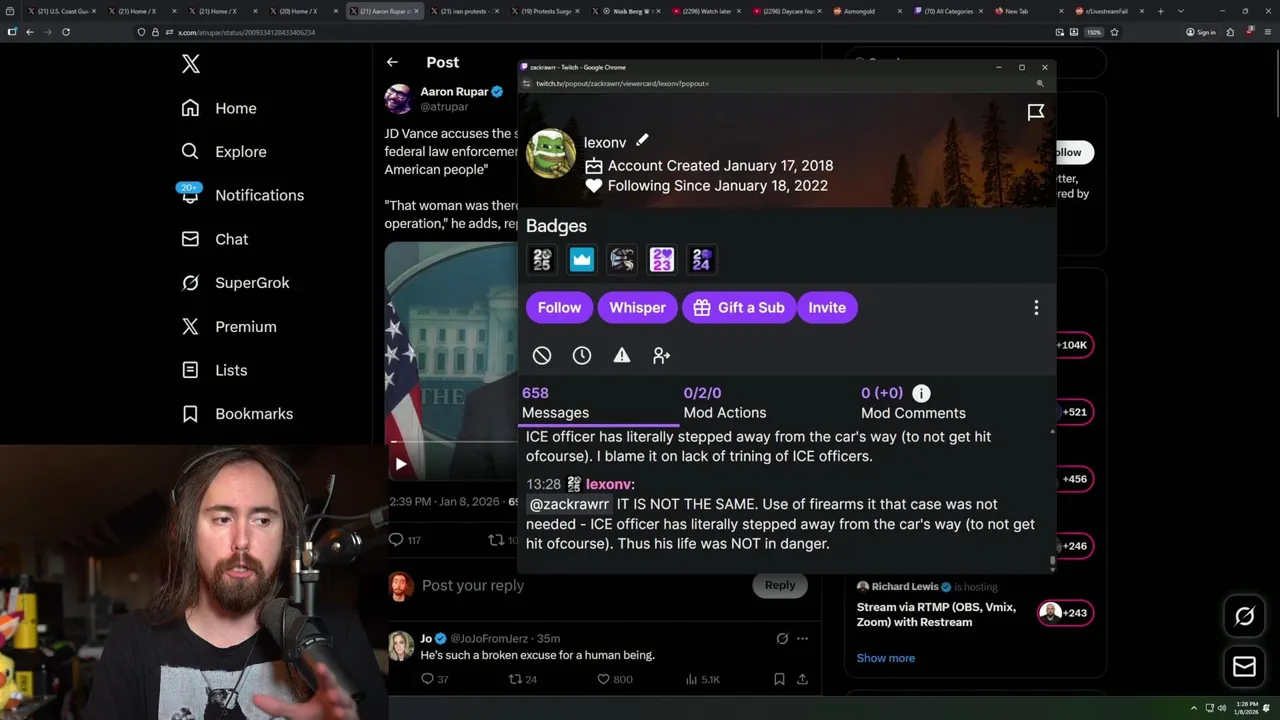This screenshot has width=1280, height=720.
Task: Click the flag report icon on viewer card
Action: click(1036, 112)
